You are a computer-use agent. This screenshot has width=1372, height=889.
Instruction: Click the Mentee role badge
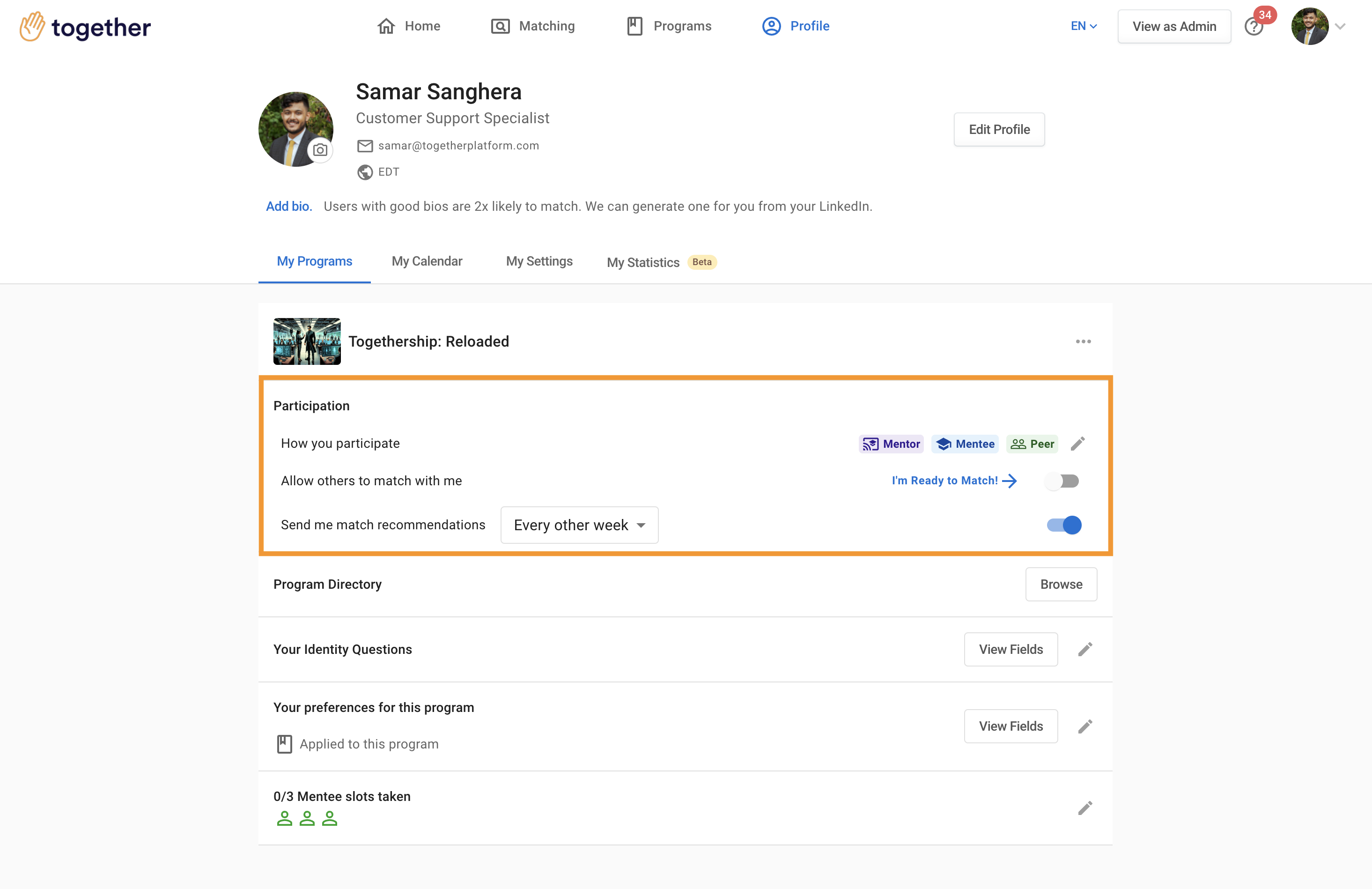(x=965, y=444)
